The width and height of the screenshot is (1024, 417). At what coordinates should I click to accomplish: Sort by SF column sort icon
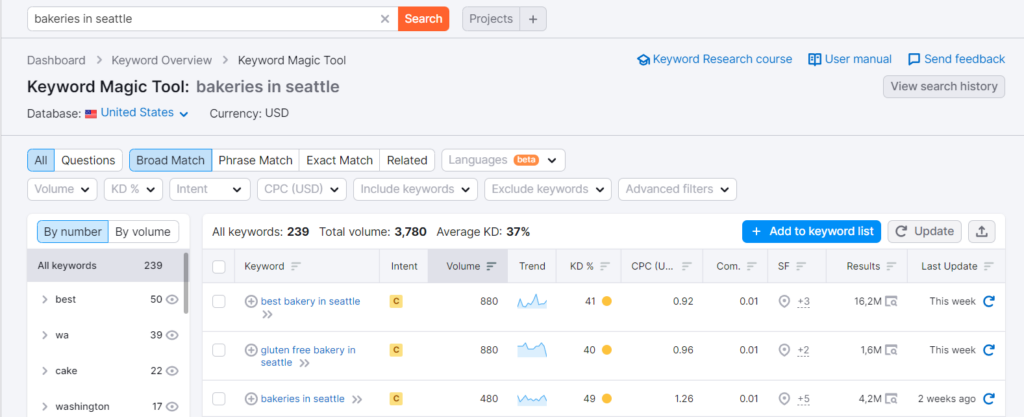tap(801, 266)
